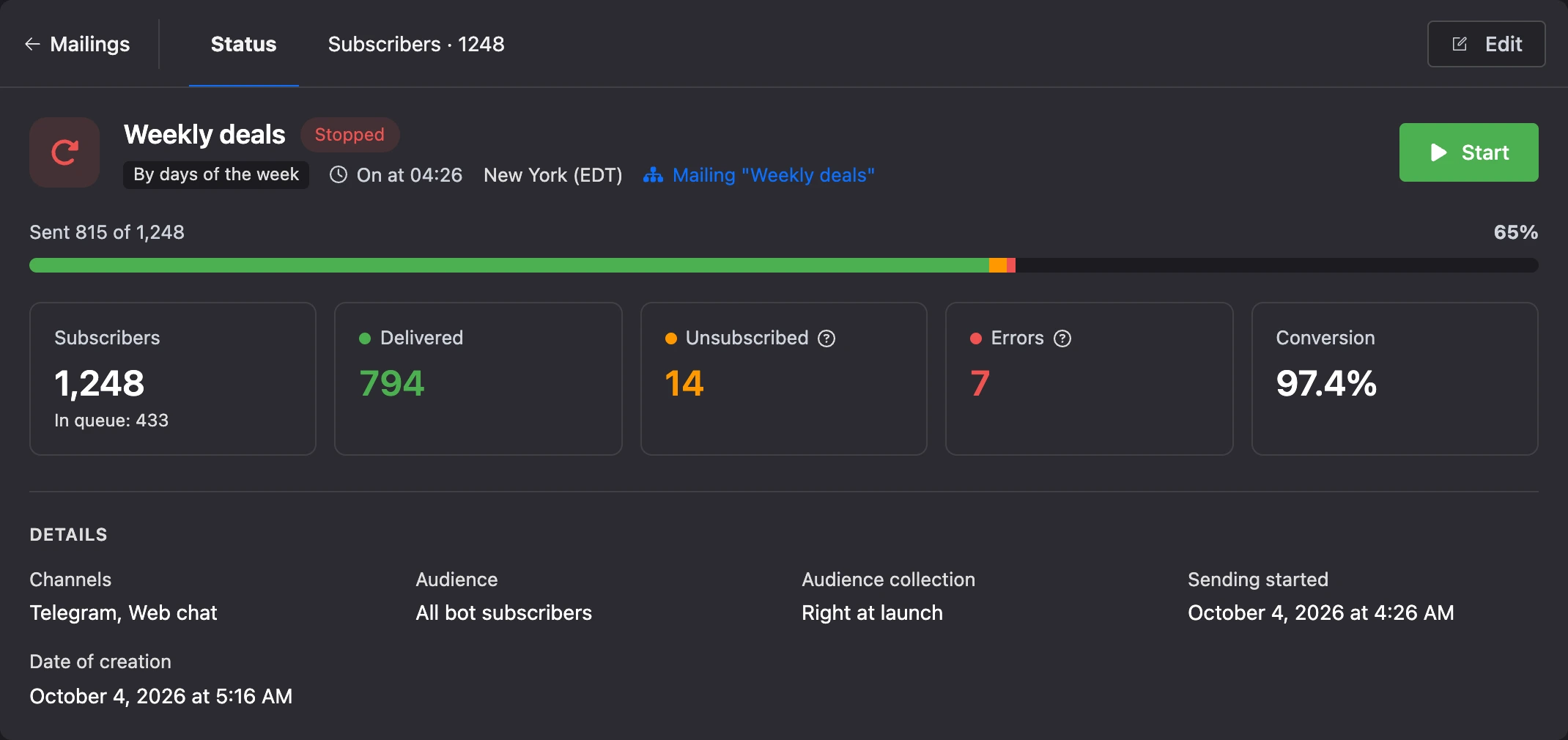The image size is (1568, 740).
Task: Click the Start button text
Action: [x=1485, y=152]
